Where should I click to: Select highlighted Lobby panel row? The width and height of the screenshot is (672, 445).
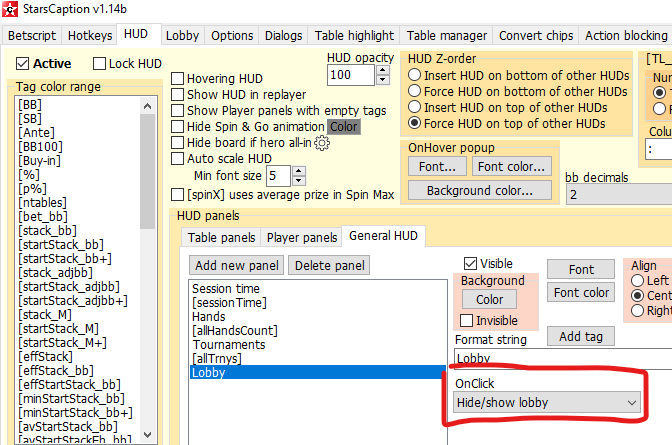coord(318,372)
